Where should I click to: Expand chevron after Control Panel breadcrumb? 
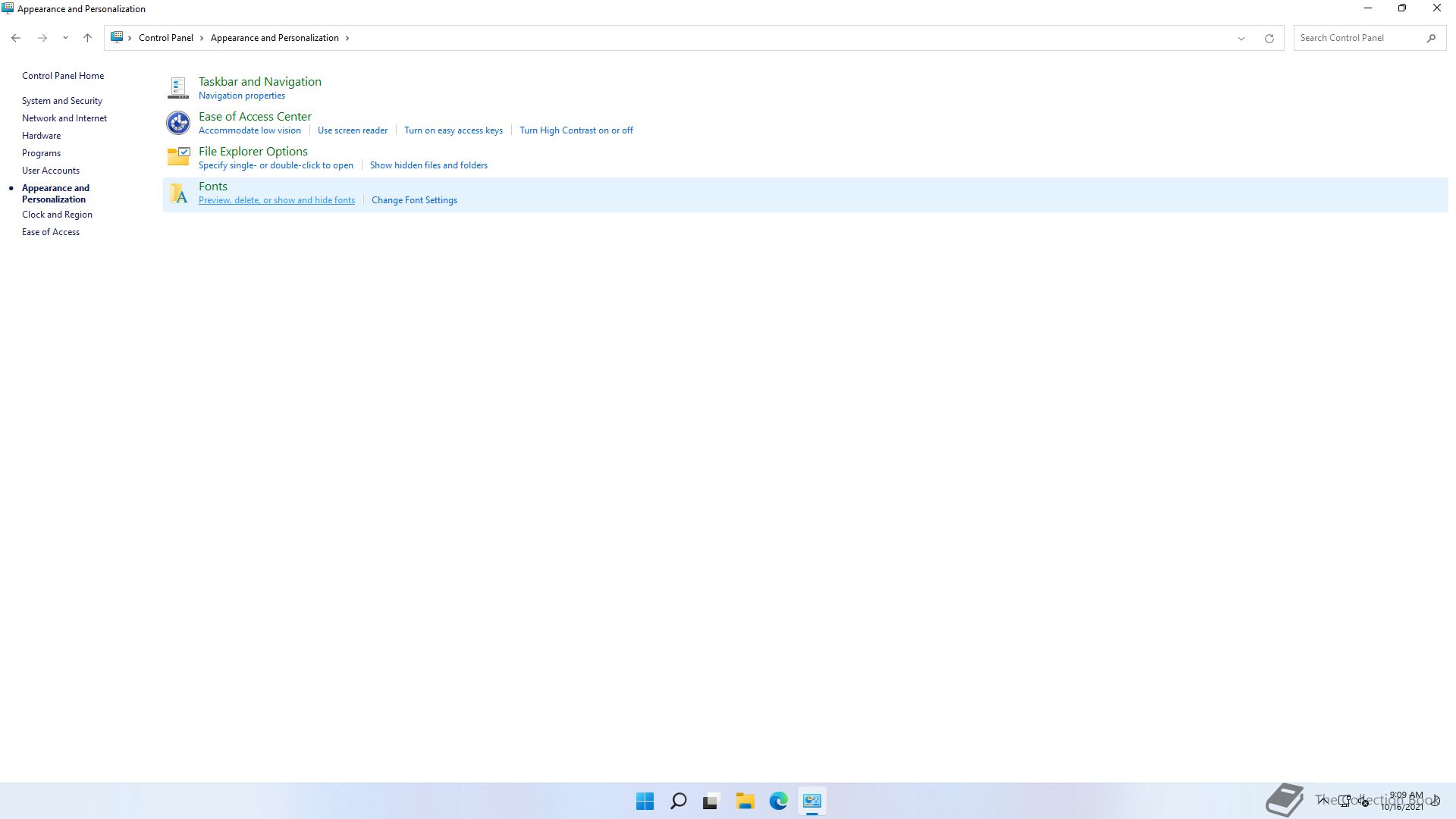pos(202,38)
